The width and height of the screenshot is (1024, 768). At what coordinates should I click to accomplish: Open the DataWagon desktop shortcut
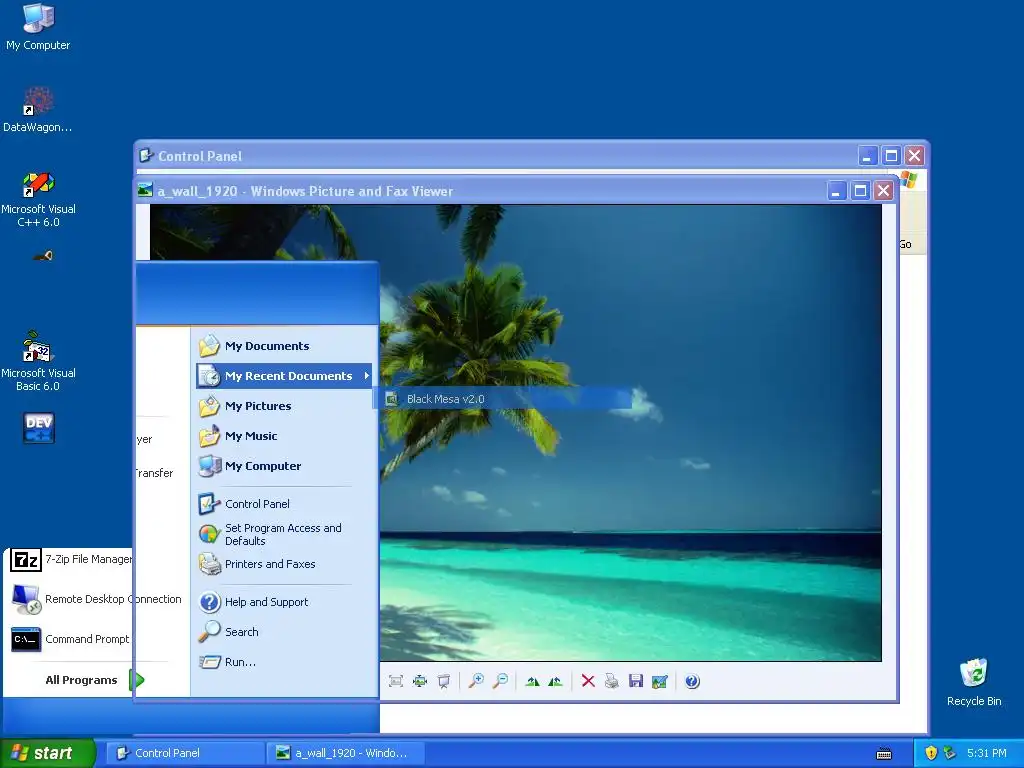tap(38, 110)
